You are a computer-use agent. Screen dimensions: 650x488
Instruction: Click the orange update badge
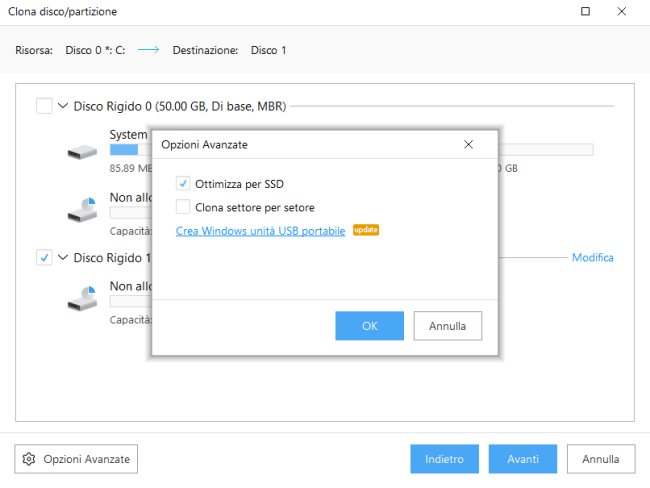point(365,230)
